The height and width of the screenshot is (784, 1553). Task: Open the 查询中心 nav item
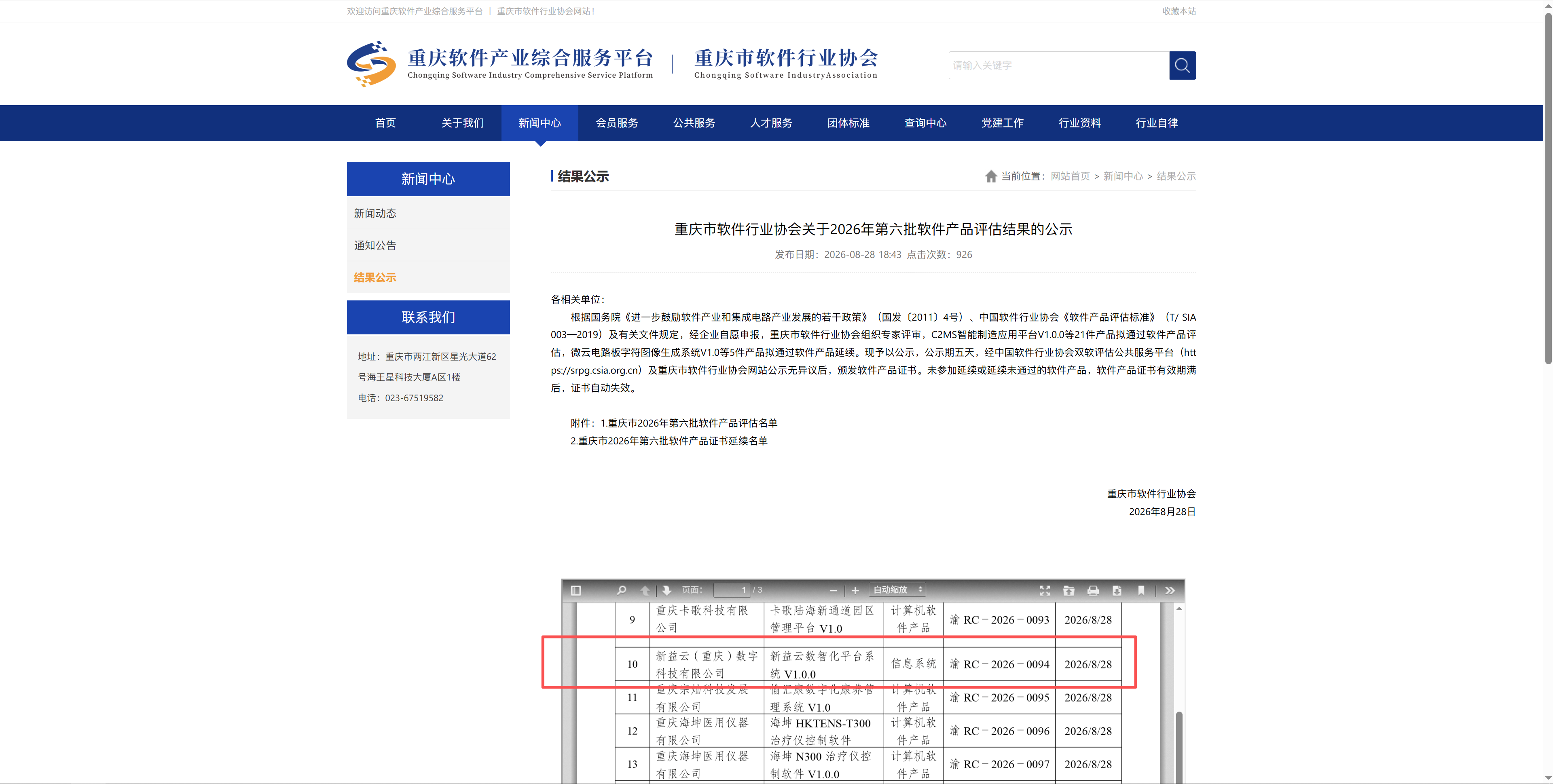[x=926, y=123]
